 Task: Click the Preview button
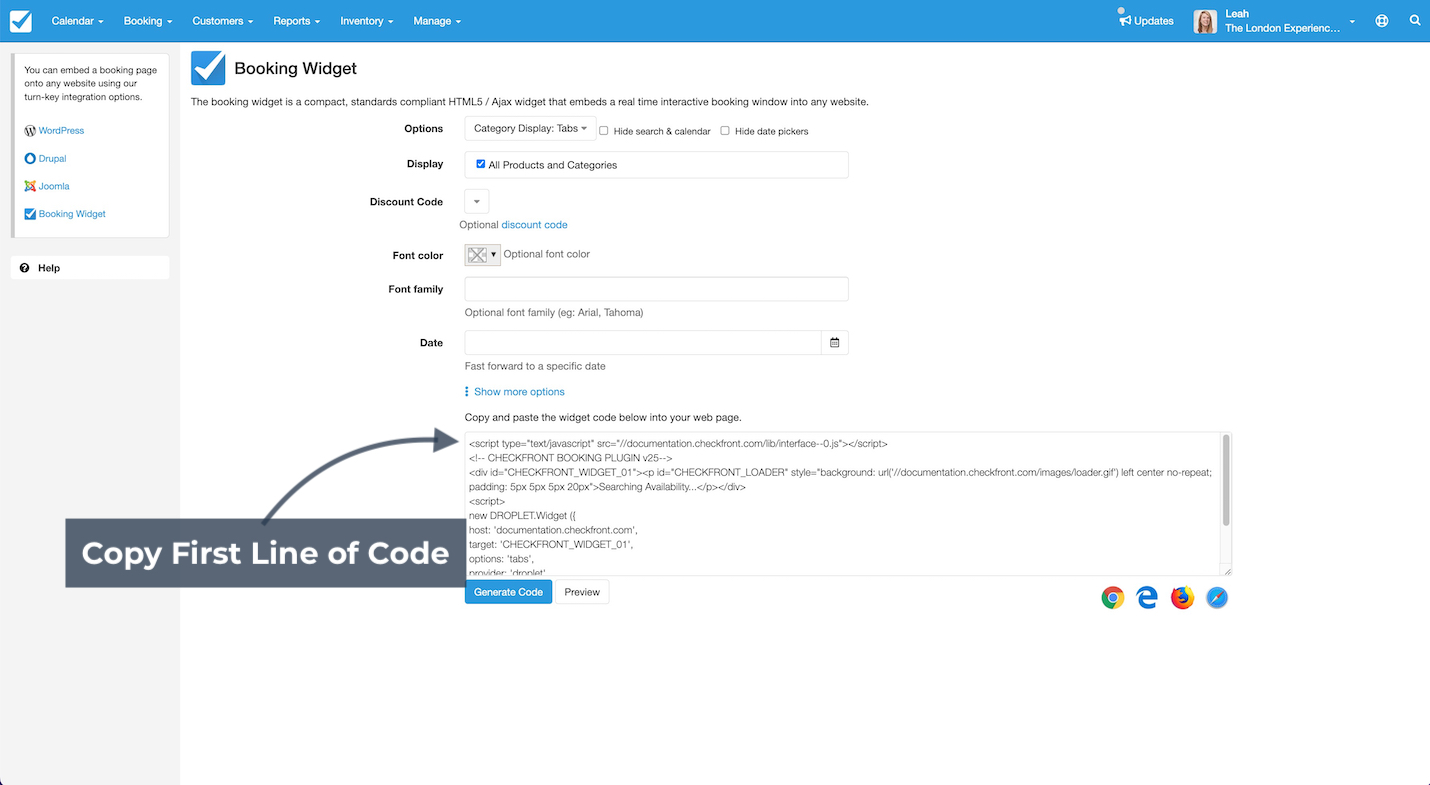582,592
